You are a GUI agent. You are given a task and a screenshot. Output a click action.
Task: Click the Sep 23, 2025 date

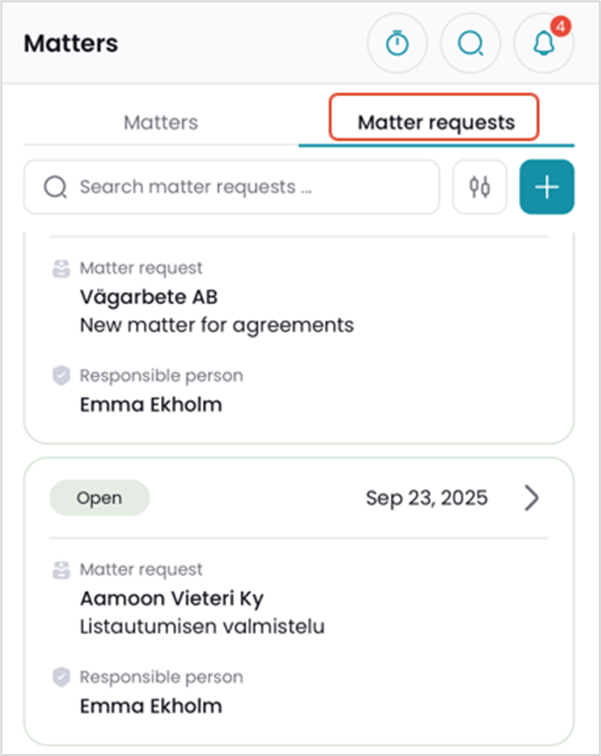pos(427,498)
